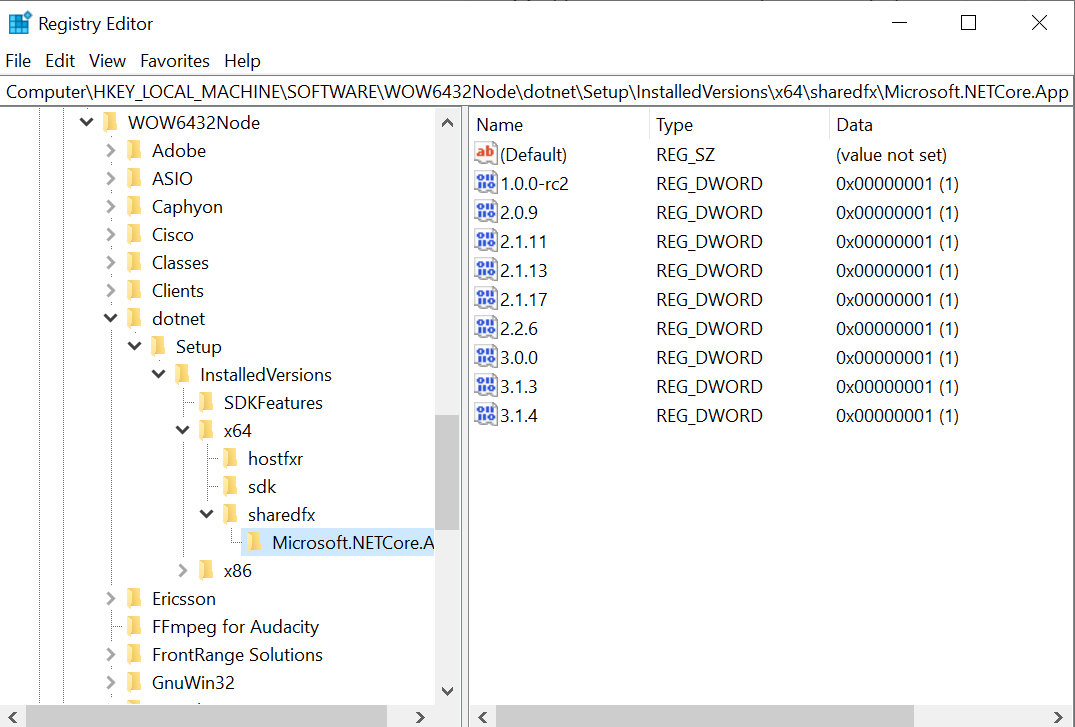Click the DWORD icon beside 2.0.9
This screenshot has height=727, width=1075.
coord(485,211)
